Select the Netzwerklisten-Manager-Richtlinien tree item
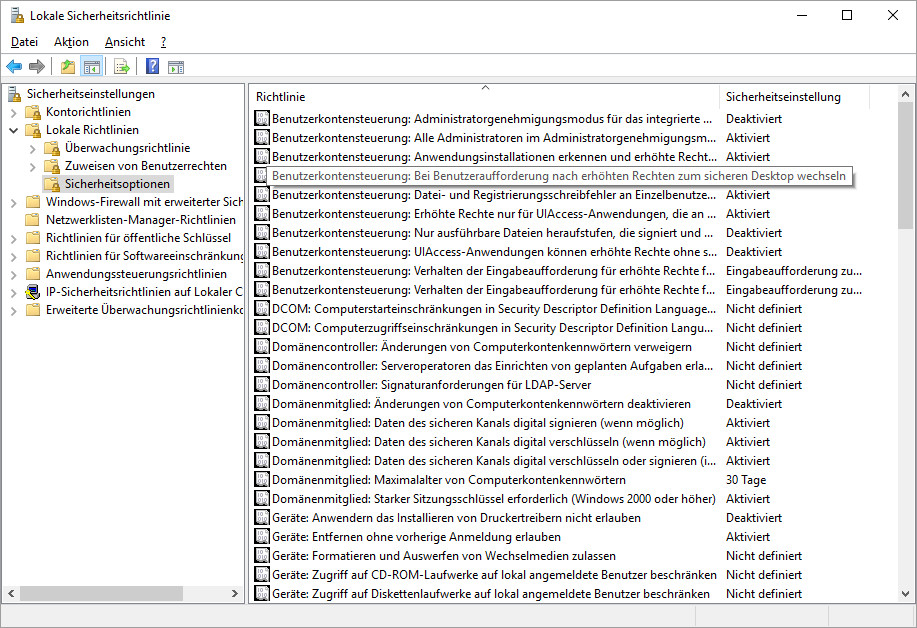 pyautogui.click(x=140, y=220)
